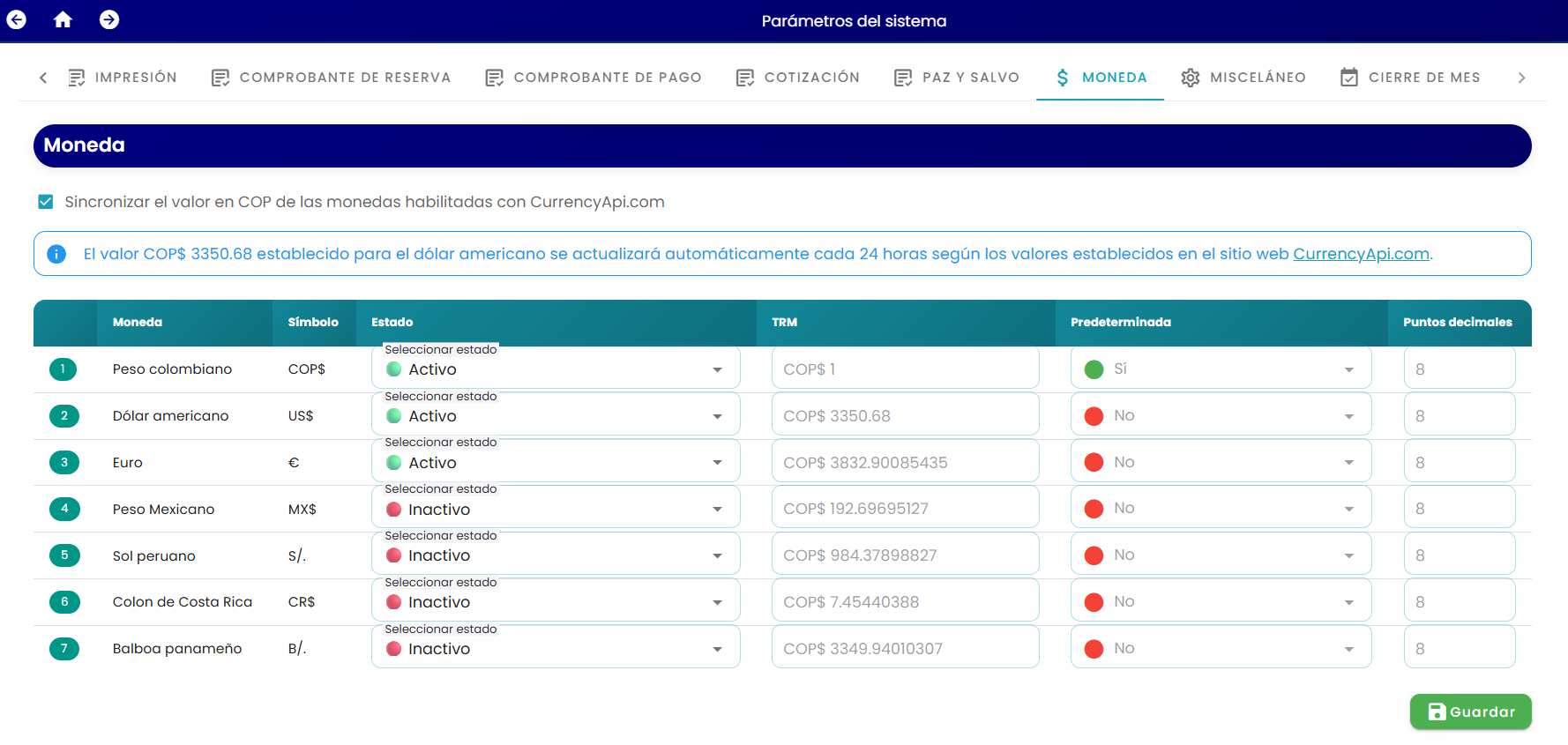Viewport: 1568px width, 745px height.
Task: Click the Guardar button
Action: coord(1470,711)
